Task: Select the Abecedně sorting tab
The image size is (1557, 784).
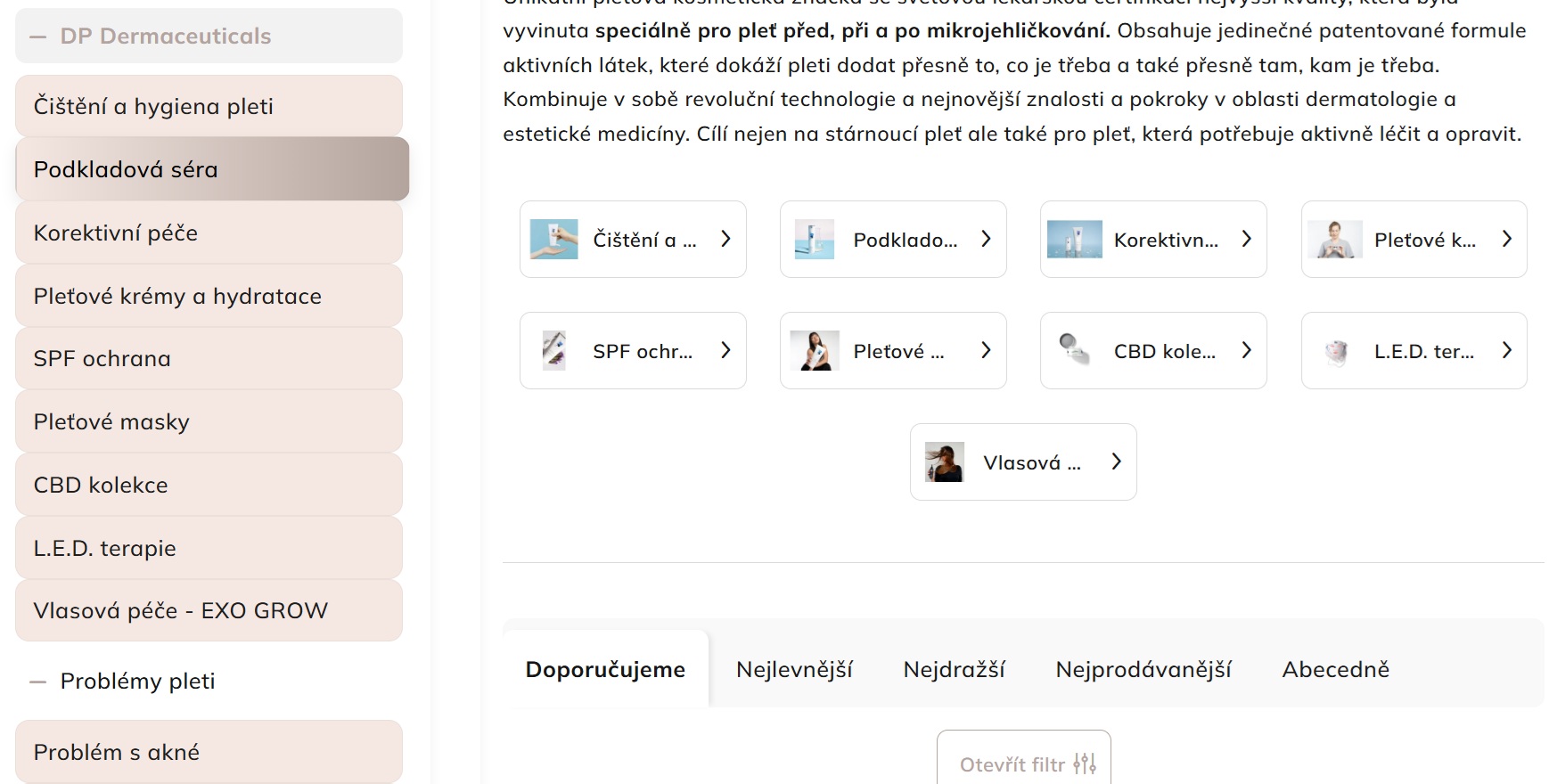Action: tap(1335, 669)
